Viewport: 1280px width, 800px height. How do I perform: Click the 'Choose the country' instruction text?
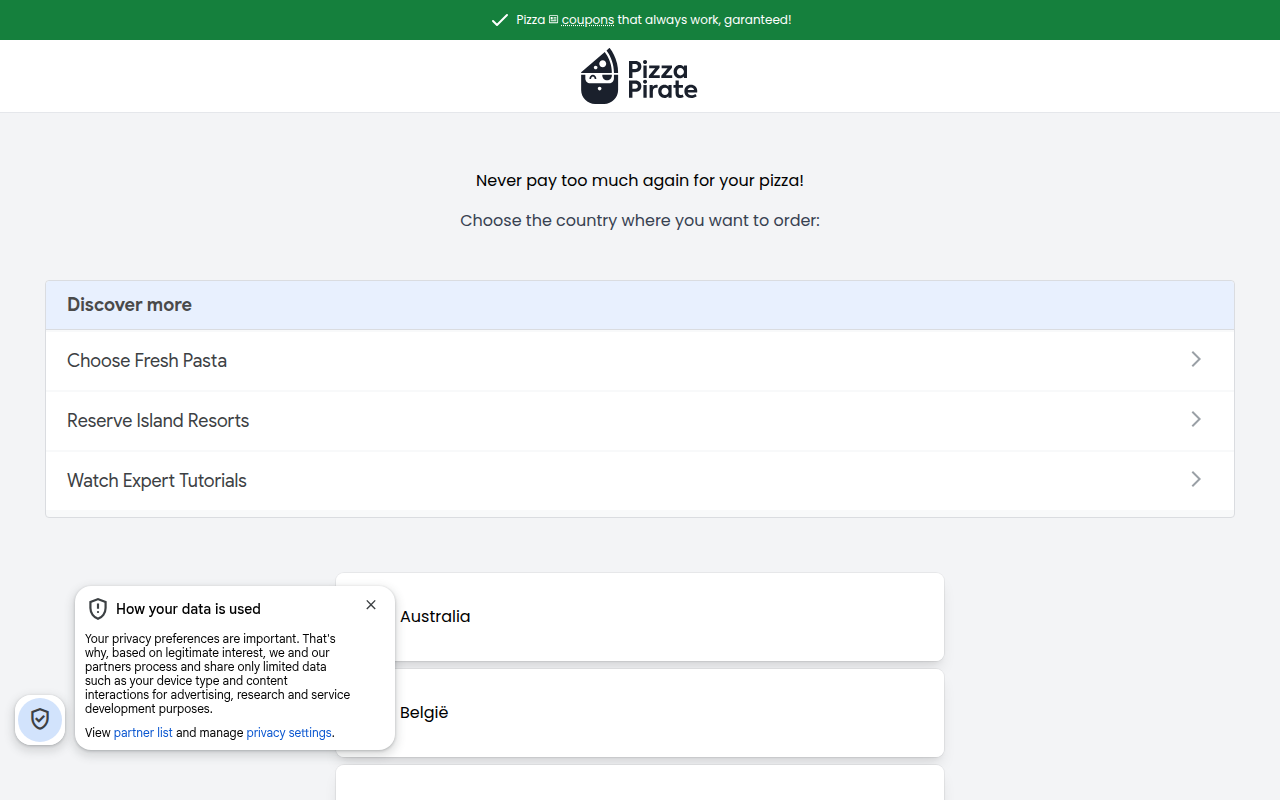click(640, 221)
